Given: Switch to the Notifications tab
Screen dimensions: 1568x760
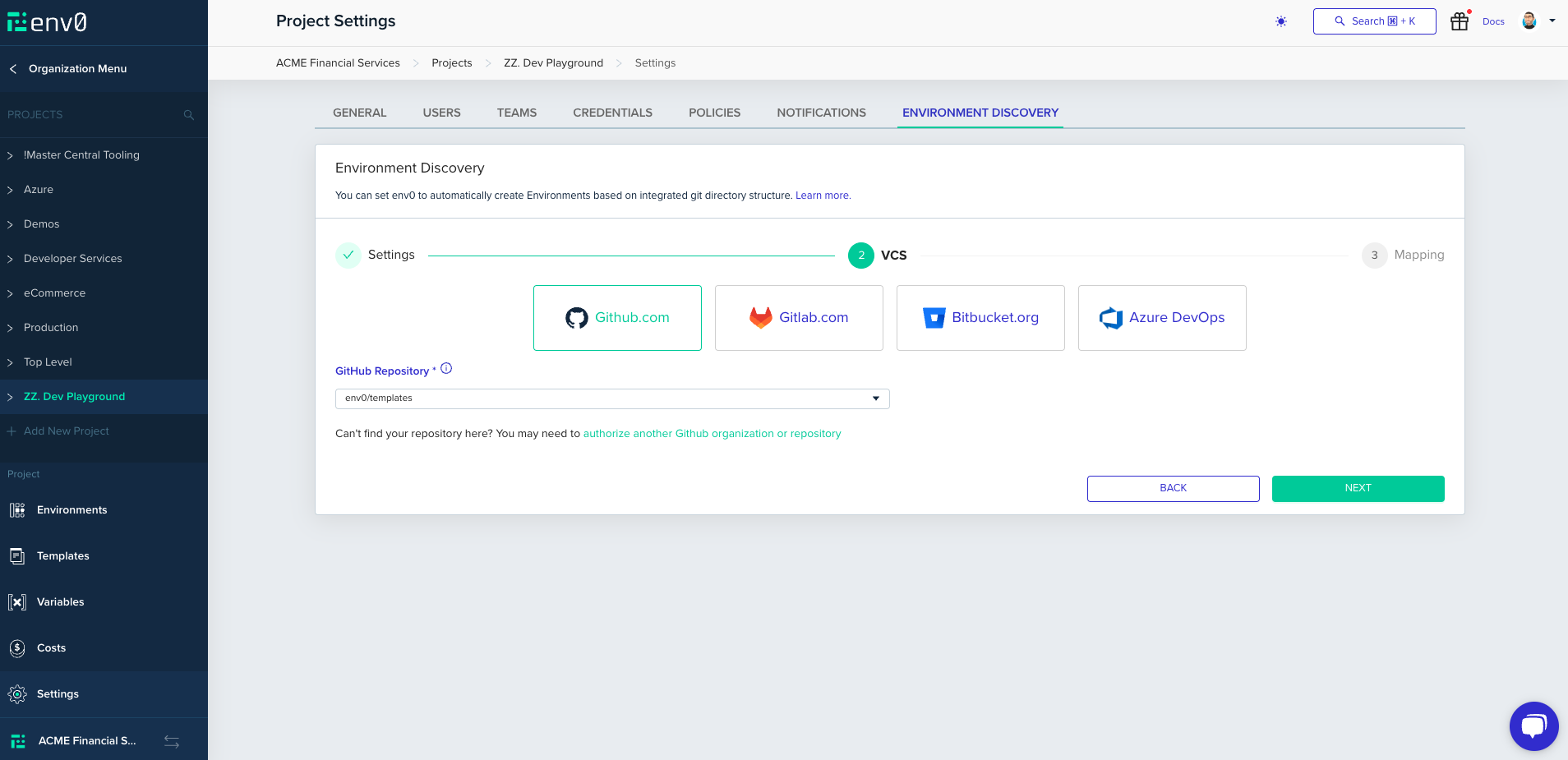Looking at the screenshot, I should (821, 113).
